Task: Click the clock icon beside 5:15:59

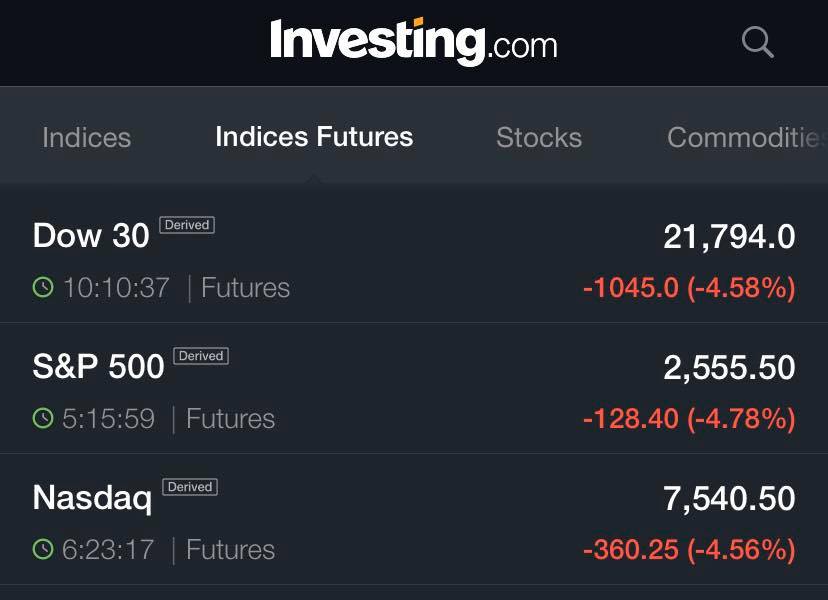Action: click(43, 418)
